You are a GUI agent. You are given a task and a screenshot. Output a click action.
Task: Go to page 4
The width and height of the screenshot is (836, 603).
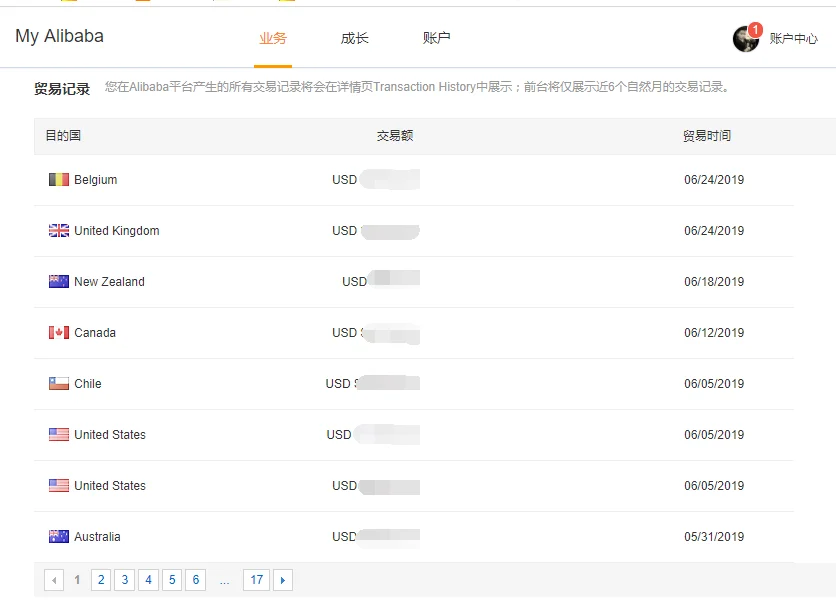[x=148, y=580]
